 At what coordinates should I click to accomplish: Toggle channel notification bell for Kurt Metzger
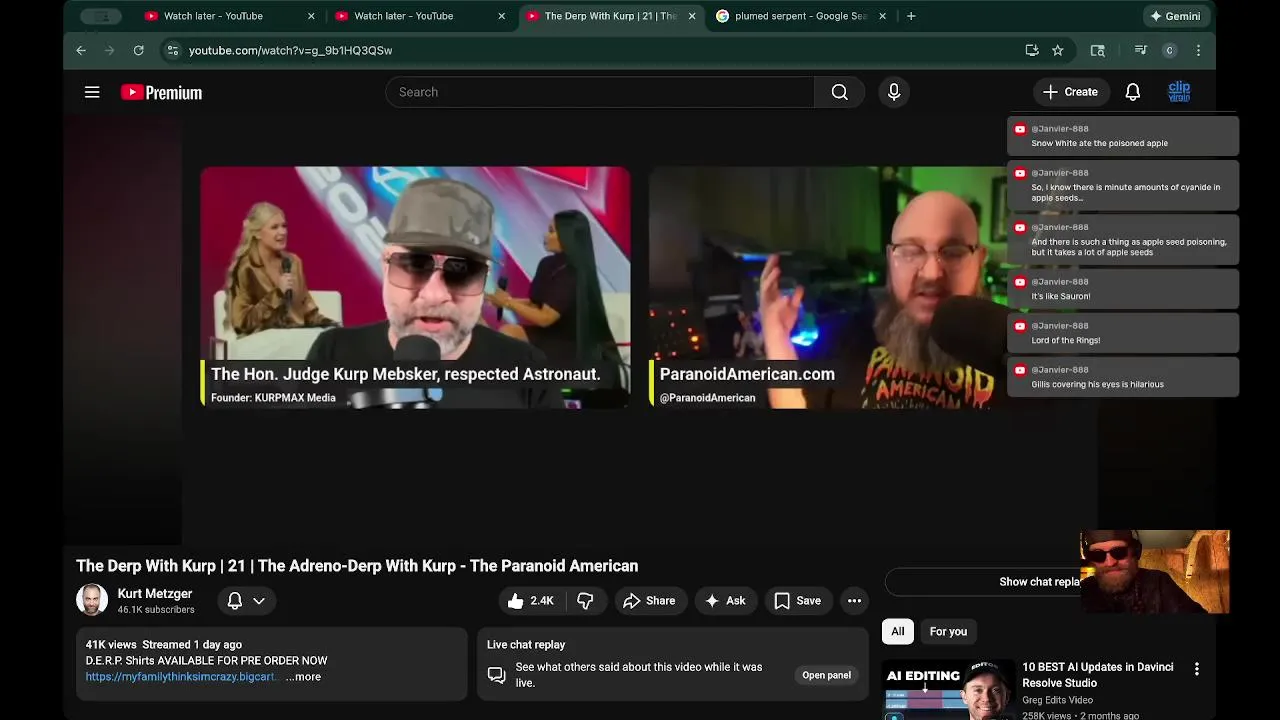click(235, 601)
